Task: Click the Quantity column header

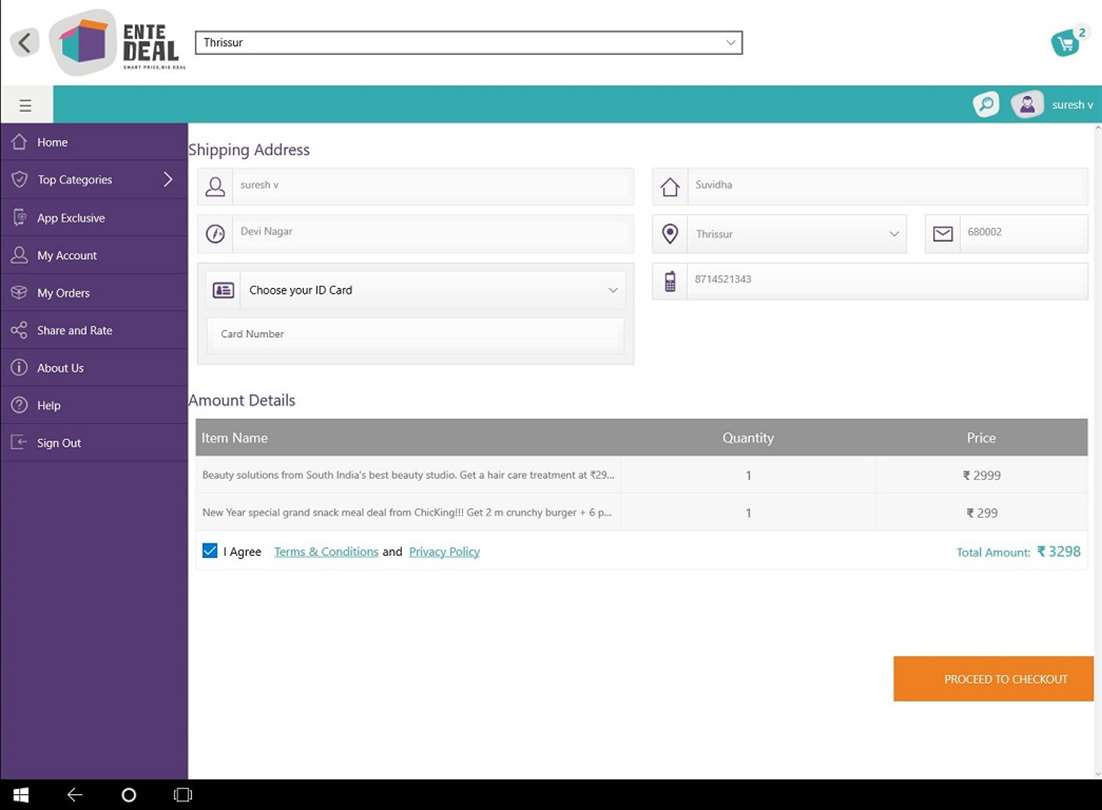Action: point(748,438)
